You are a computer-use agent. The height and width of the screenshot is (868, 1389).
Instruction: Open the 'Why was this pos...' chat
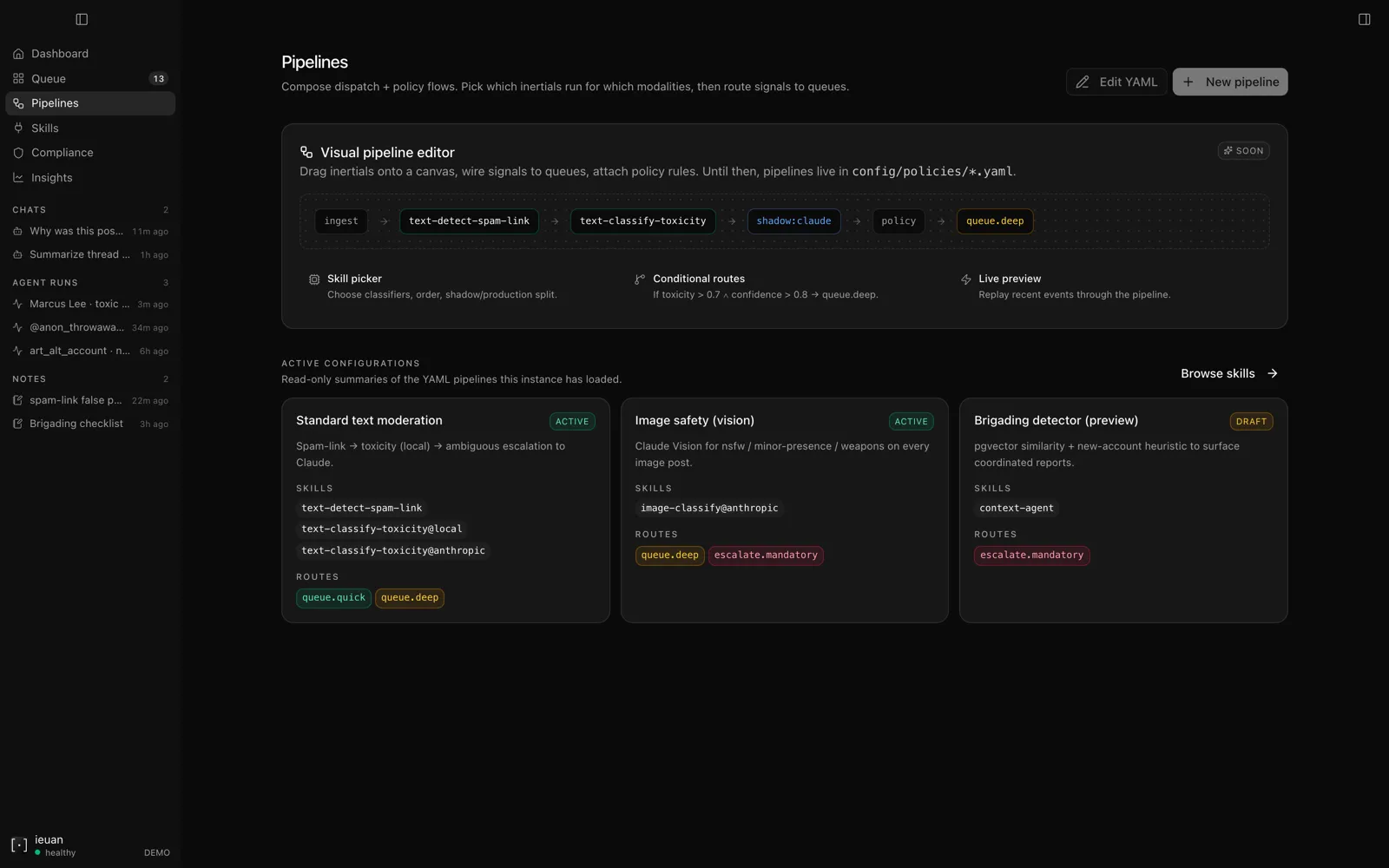[90, 231]
